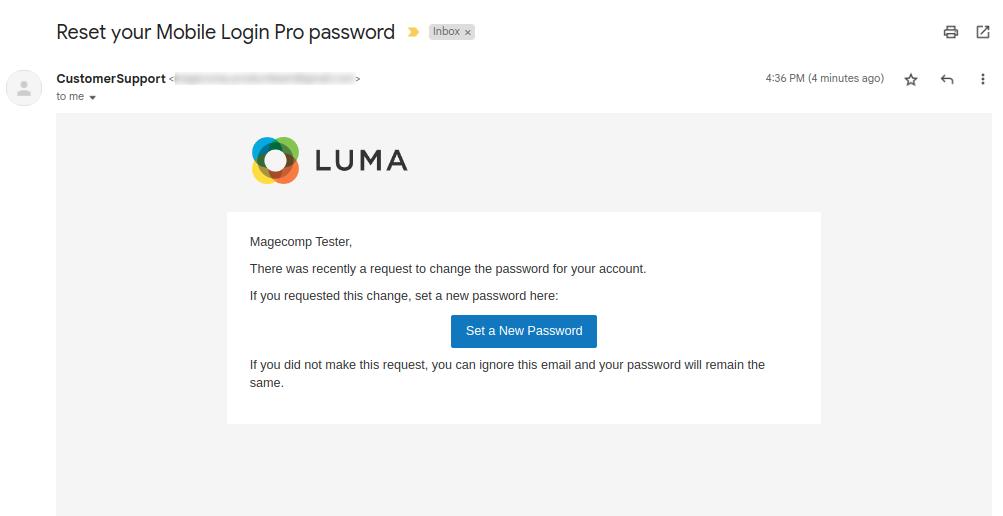The image size is (1003, 516).
Task: Click the LUMA wordmark text
Action: pyautogui.click(x=361, y=160)
